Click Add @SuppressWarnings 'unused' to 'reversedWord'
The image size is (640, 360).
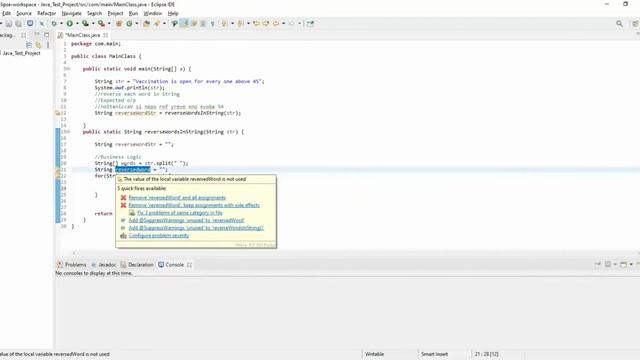tap(186, 220)
